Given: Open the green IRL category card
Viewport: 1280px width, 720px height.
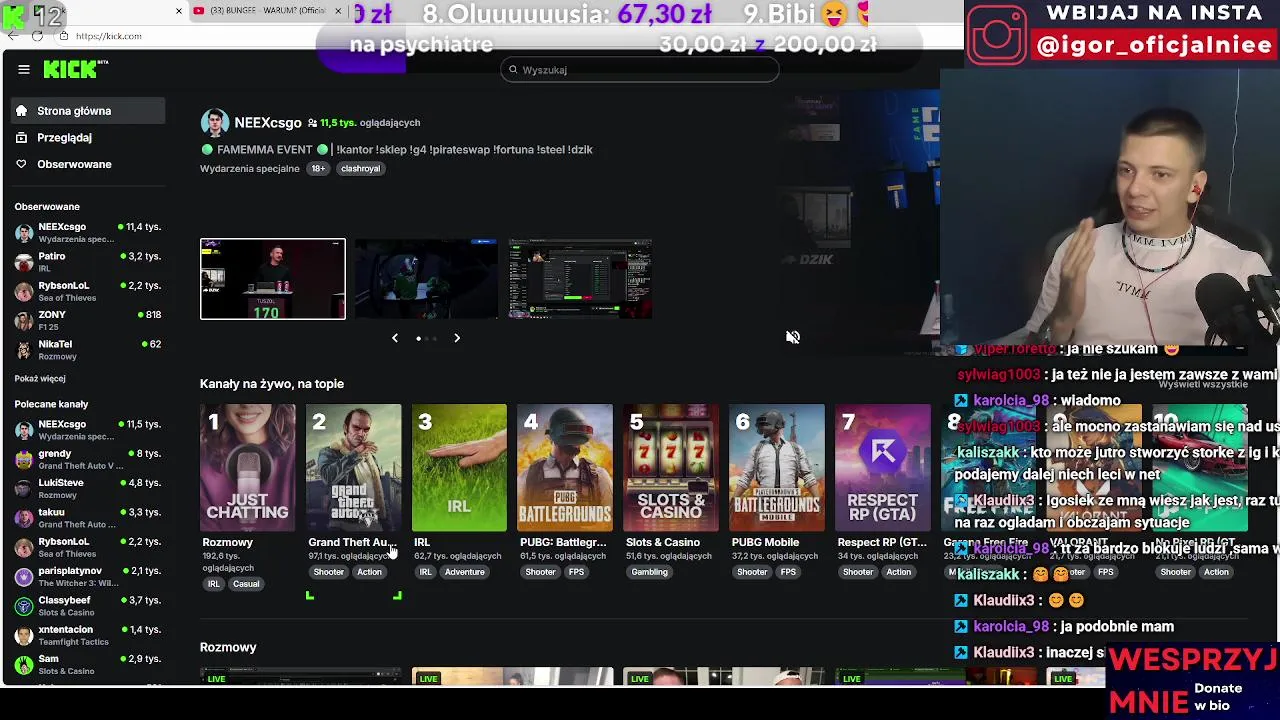Looking at the screenshot, I should tap(460, 468).
